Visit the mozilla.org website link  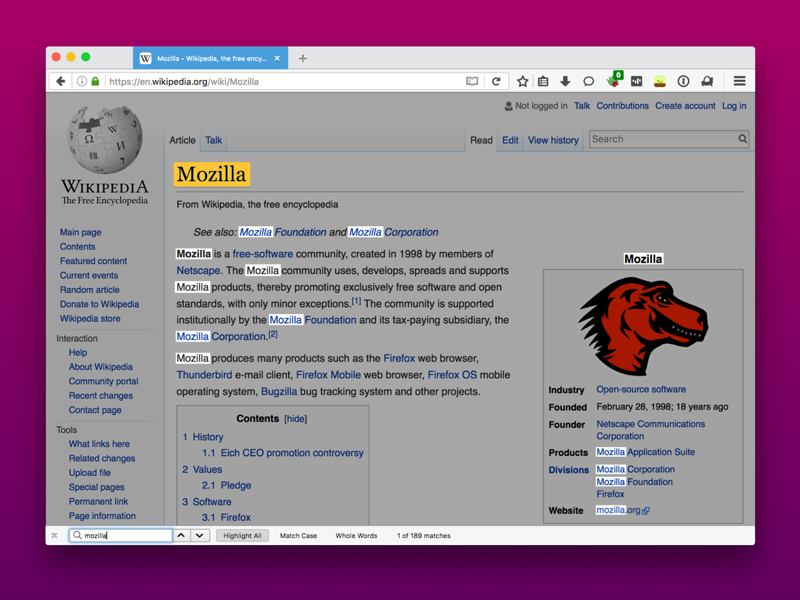click(x=618, y=510)
